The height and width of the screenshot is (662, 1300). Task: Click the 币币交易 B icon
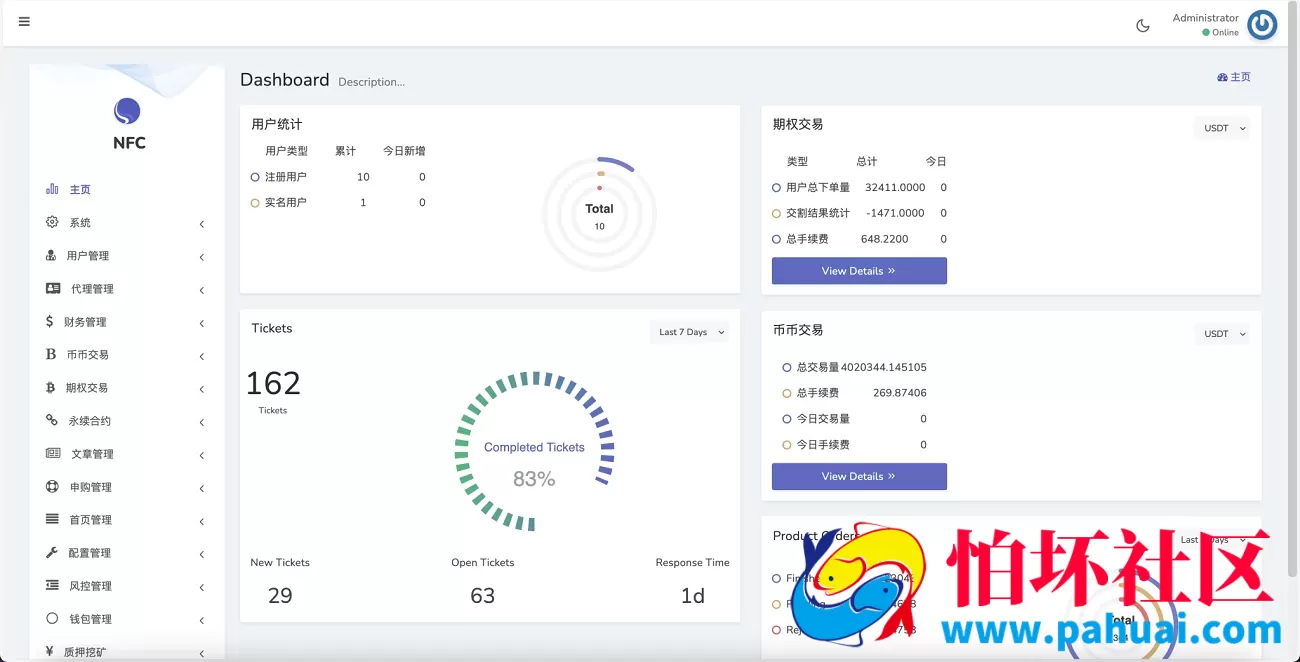pyautogui.click(x=51, y=354)
